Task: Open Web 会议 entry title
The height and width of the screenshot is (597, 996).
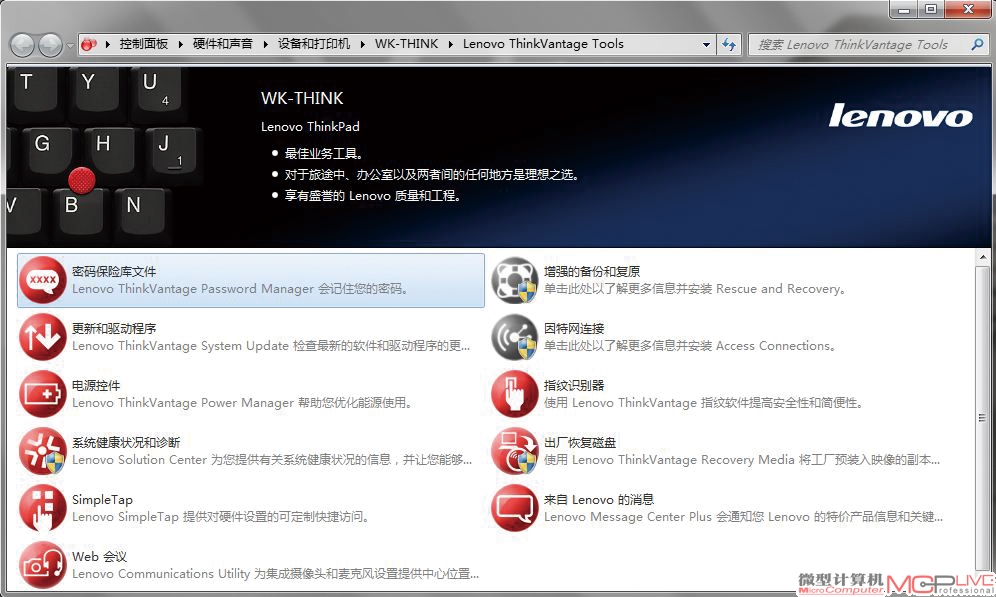Action: tap(99, 557)
